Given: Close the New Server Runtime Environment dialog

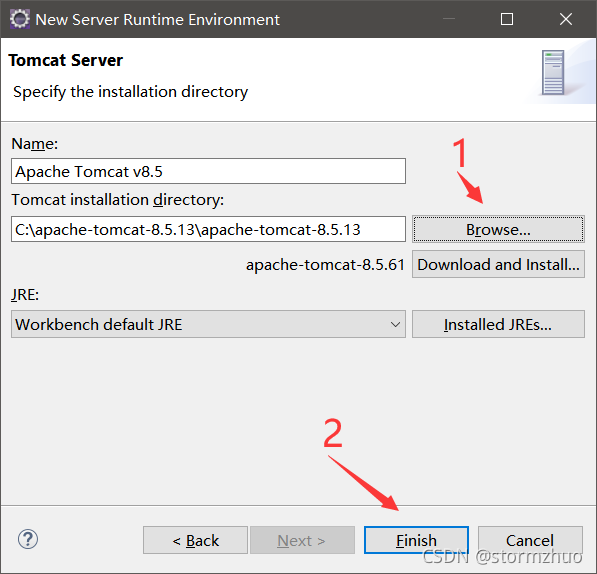Looking at the screenshot, I should coord(566,19).
